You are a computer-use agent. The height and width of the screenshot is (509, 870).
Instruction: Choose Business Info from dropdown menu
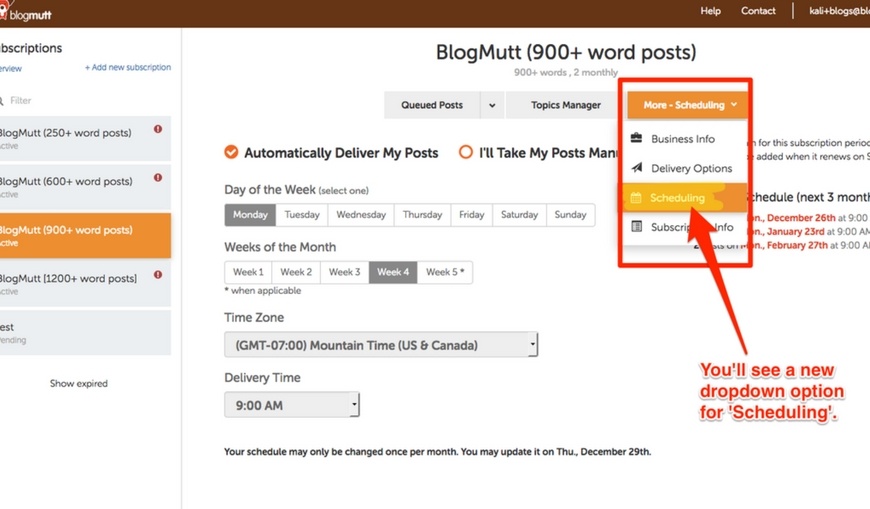pos(683,139)
